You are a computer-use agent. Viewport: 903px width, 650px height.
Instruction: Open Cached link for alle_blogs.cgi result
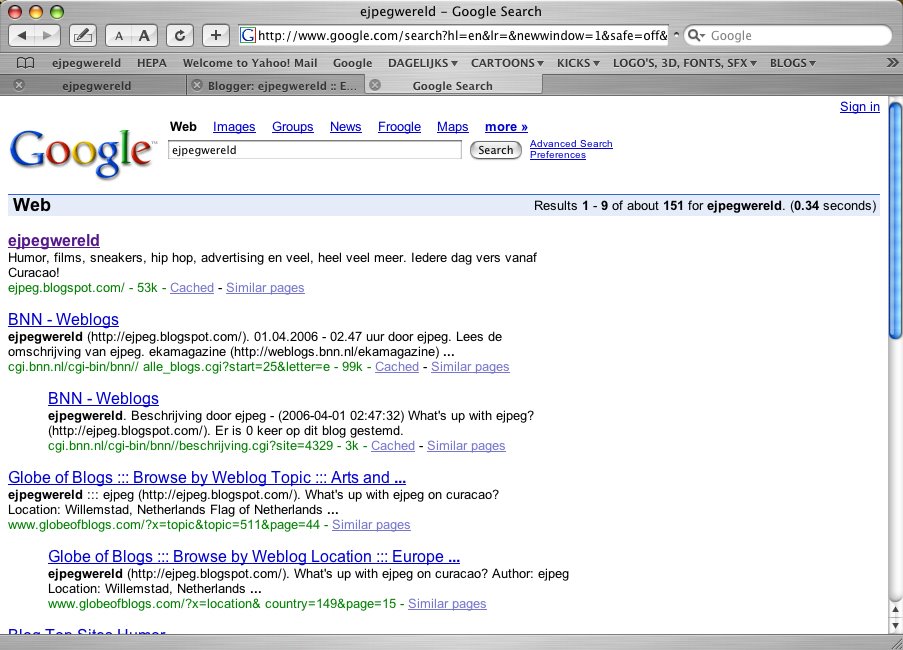coord(397,366)
